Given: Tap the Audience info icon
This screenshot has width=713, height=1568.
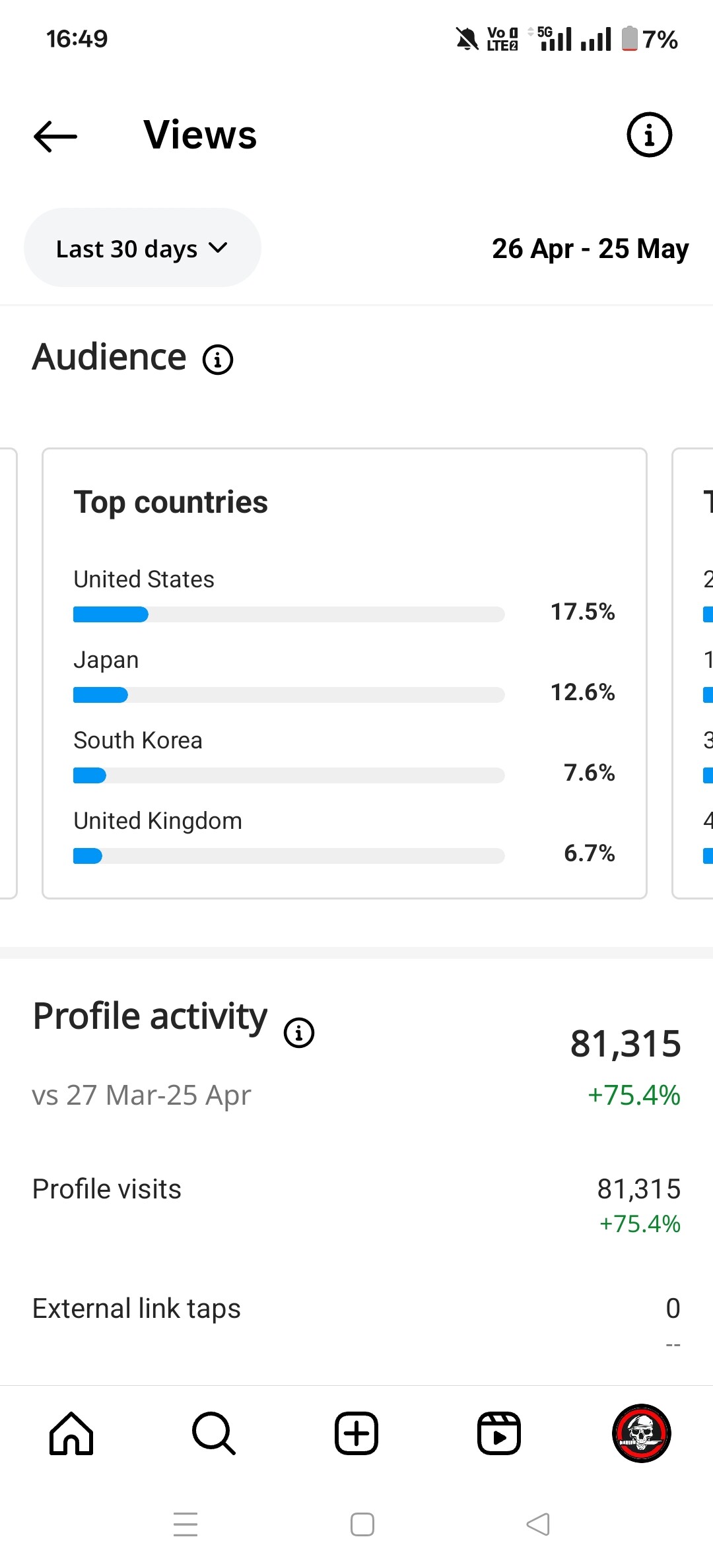Looking at the screenshot, I should (x=218, y=360).
